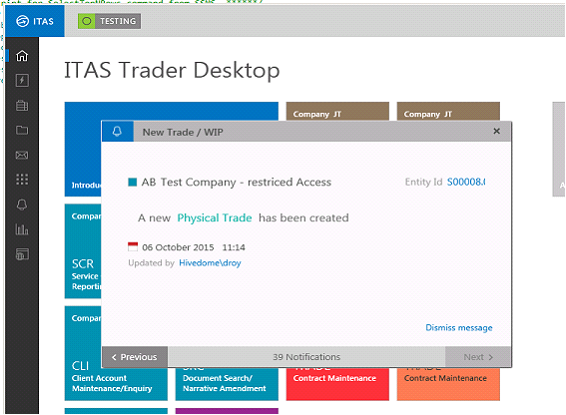
Task: Click the lightning bolt sidebar icon
Action: (x=22, y=80)
